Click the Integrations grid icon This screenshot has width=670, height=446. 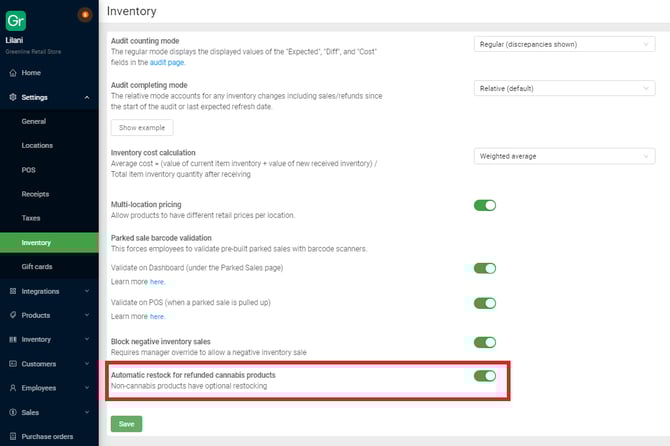12,291
